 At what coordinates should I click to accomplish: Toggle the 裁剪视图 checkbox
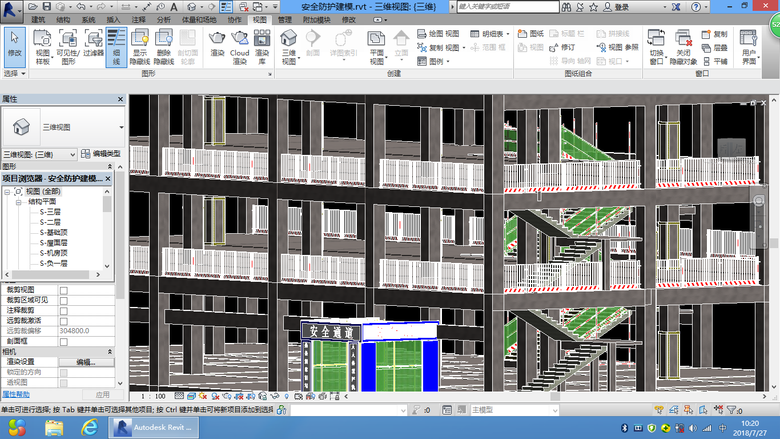point(64,289)
